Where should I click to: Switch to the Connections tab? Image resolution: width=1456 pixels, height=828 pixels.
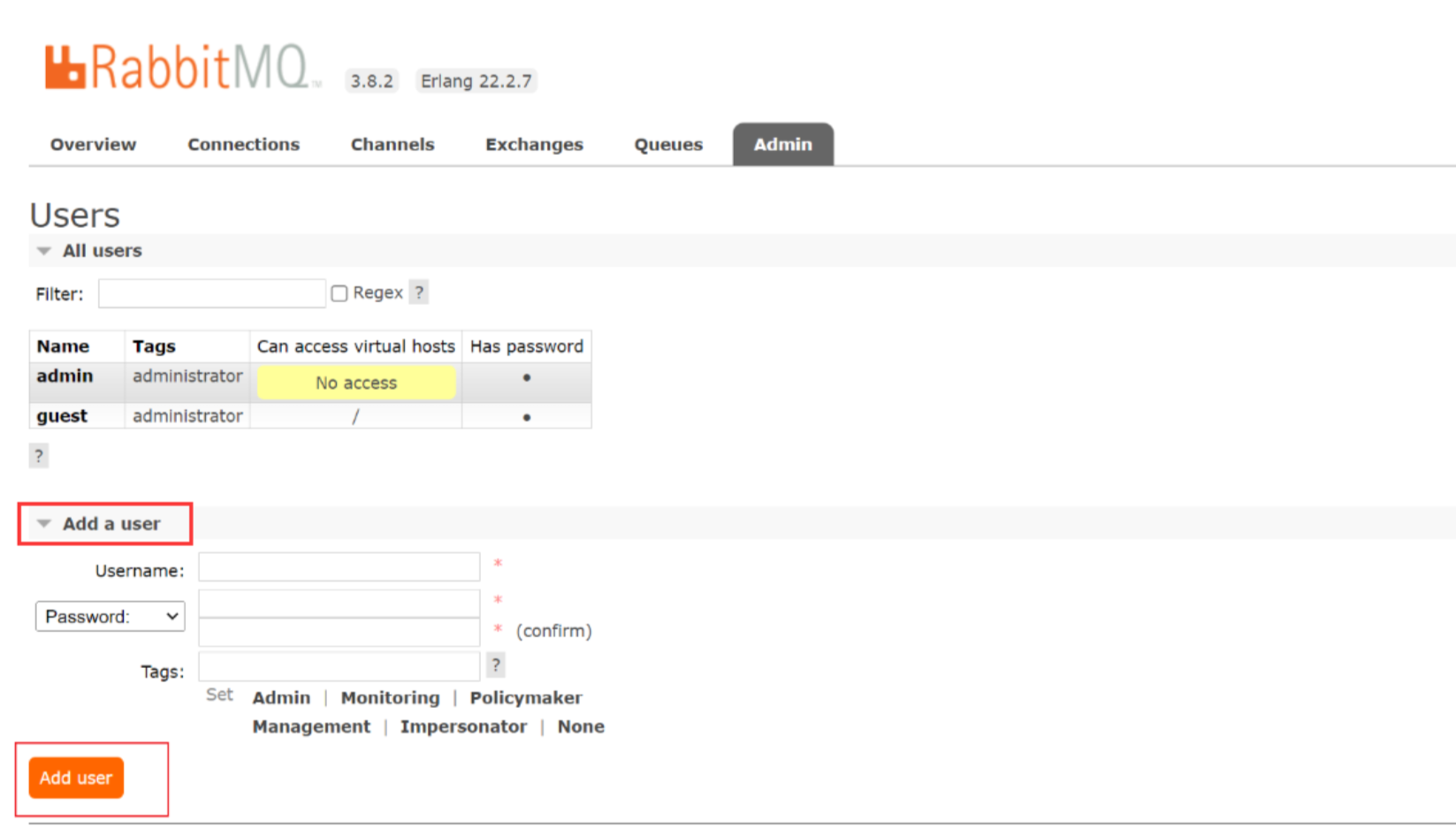(x=243, y=144)
